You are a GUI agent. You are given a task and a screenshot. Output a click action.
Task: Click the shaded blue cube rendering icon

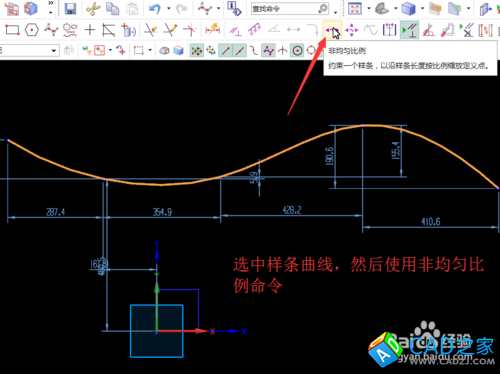click(x=408, y=9)
